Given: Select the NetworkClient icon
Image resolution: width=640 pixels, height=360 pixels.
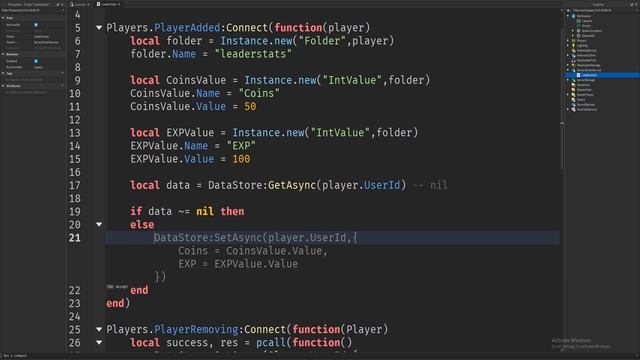Looking at the screenshot, I should point(573,56).
